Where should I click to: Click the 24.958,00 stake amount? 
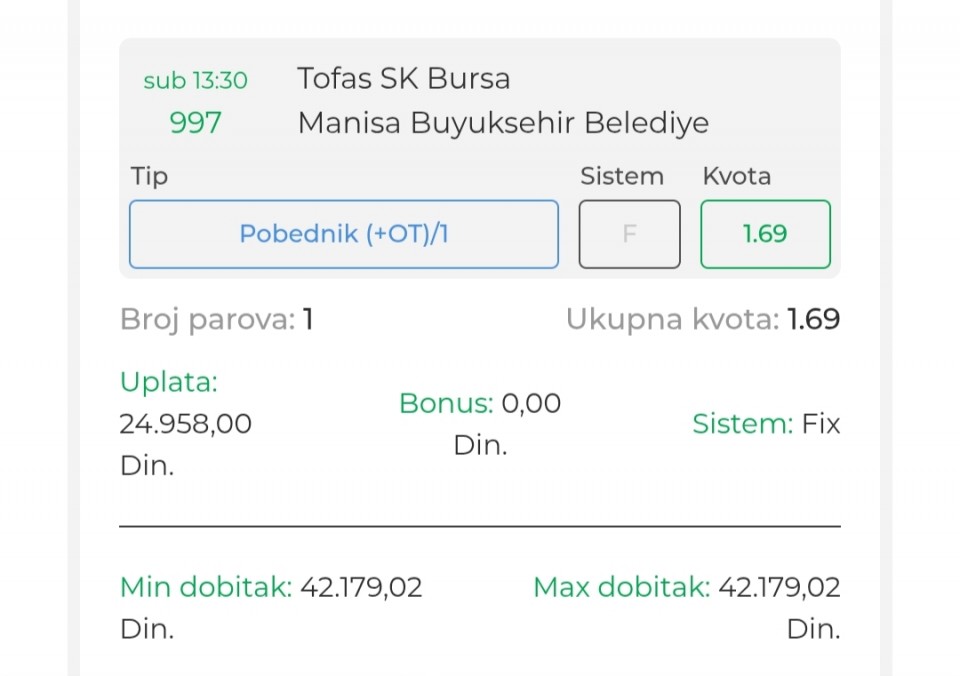tap(185, 424)
